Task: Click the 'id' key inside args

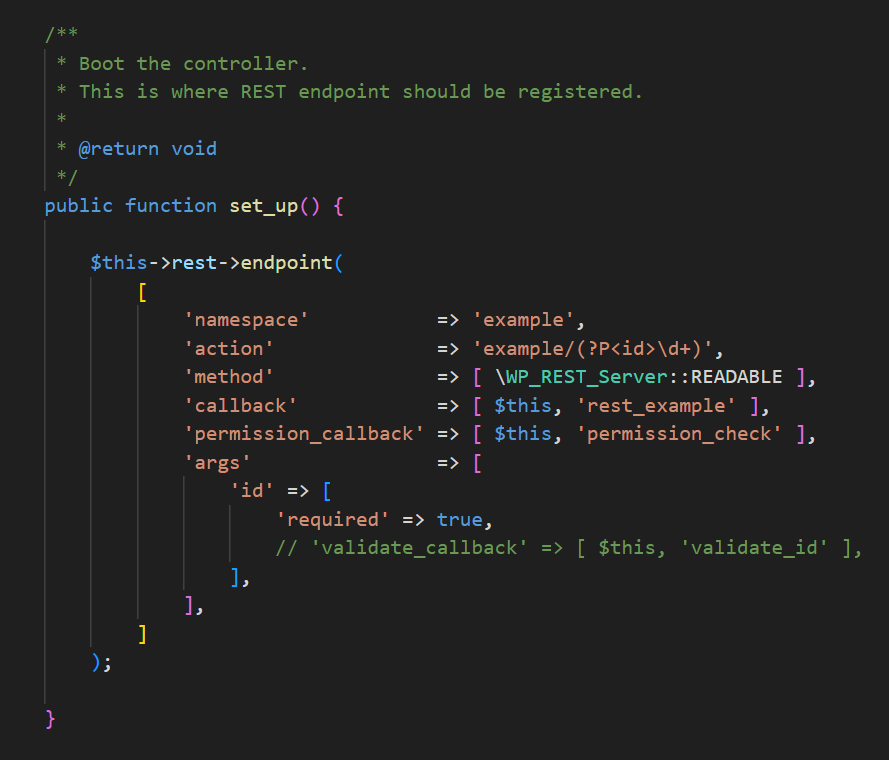Action: (252, 491)
